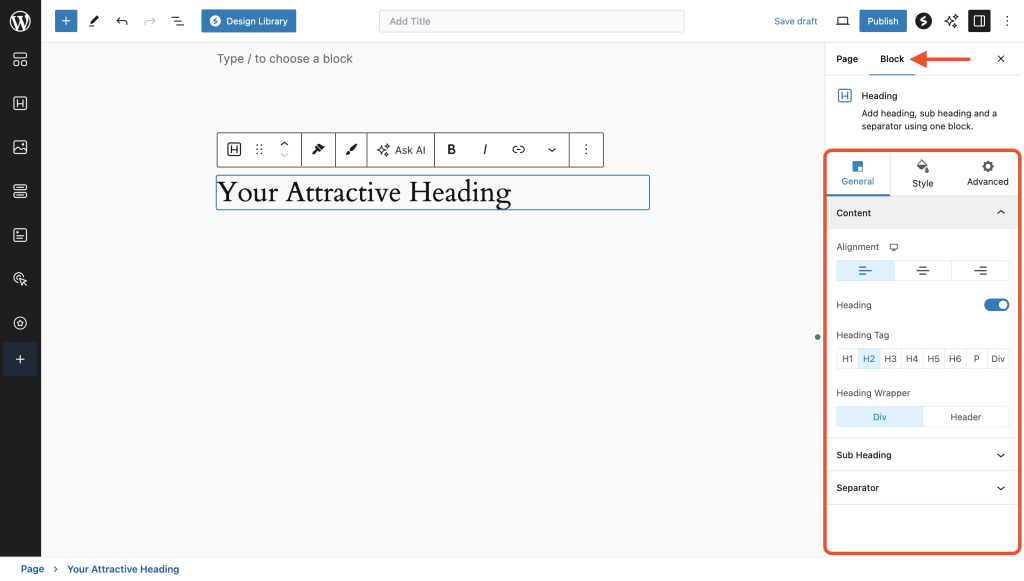Toggle the Heading switch off
This screenshot has height=581, width=1024.
tap(996, 305)
